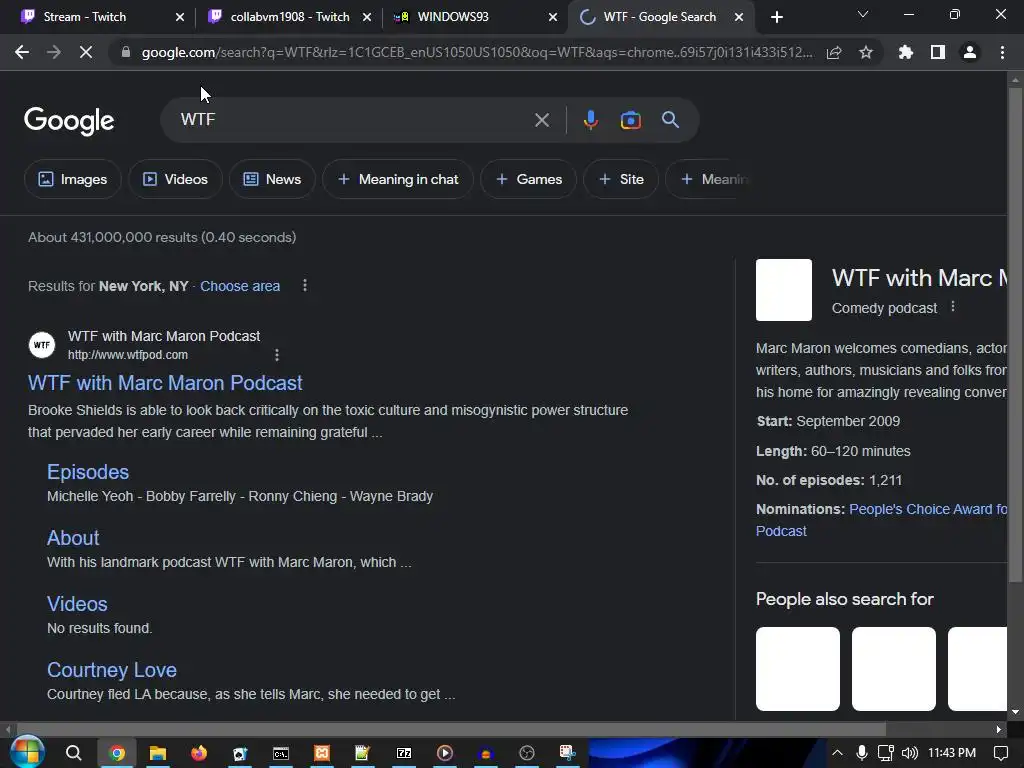Screen dimensions: 1024x768
Task: Open the Videos sitelink
Action: pos(77,604)
